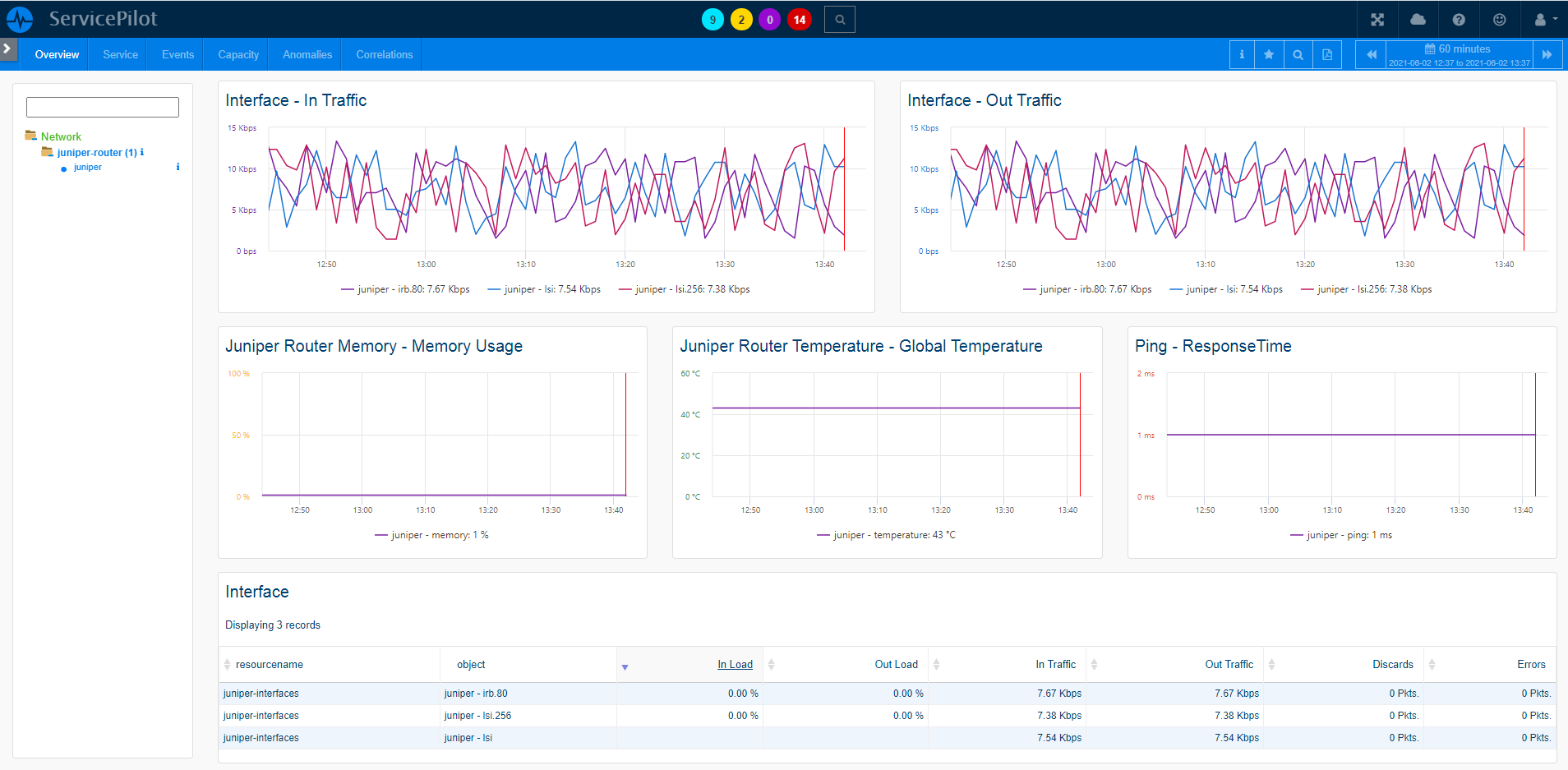The width and height of the screenshot is (1568, 770).
Task: Click the star favorites icon
Action: point(1269,55)
